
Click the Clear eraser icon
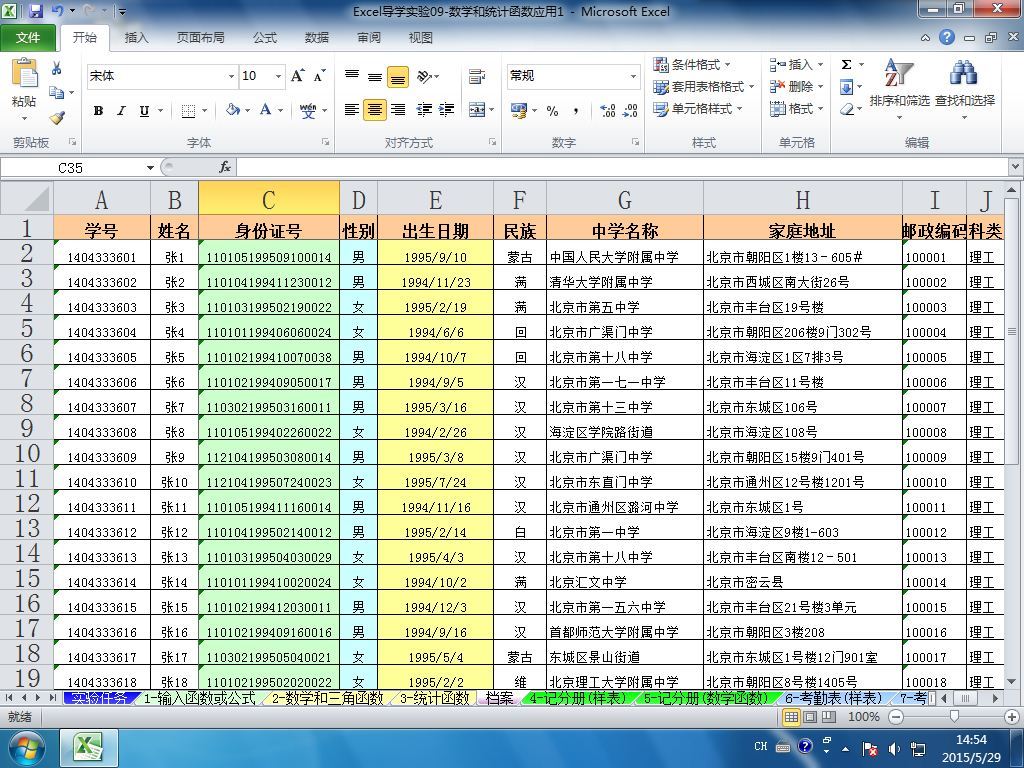[x=846, y=108]
